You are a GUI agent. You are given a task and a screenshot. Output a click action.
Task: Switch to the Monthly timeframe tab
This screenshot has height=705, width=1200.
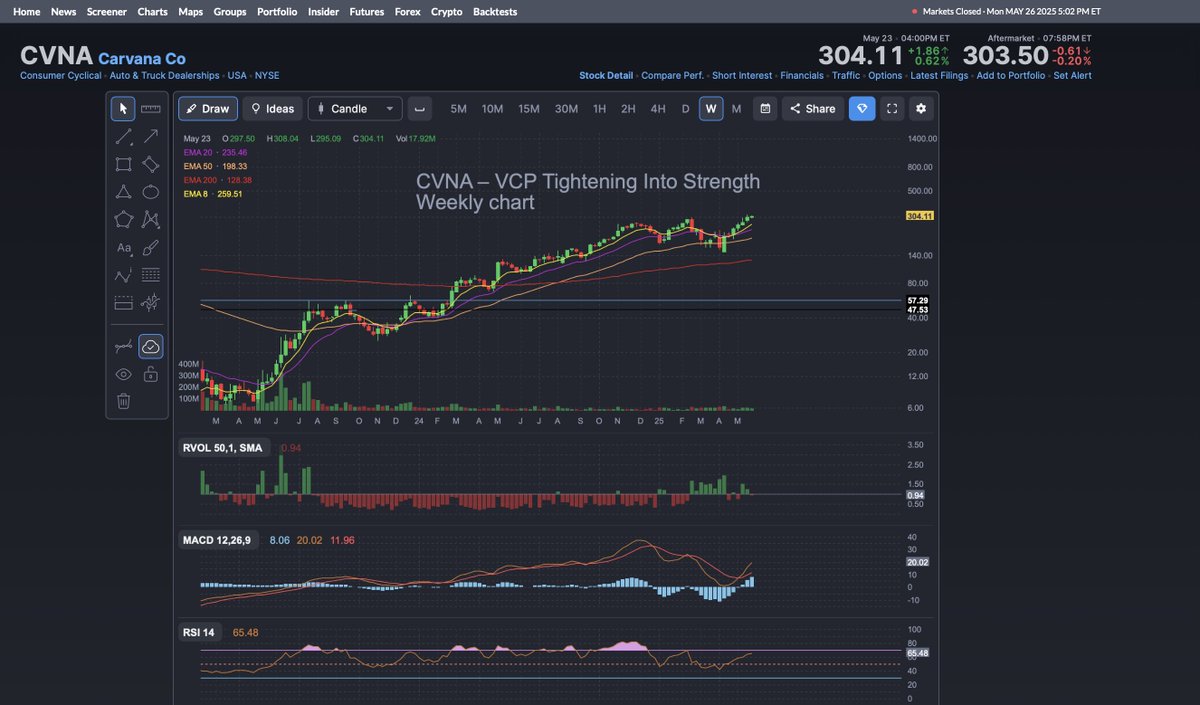coord(736,108)
